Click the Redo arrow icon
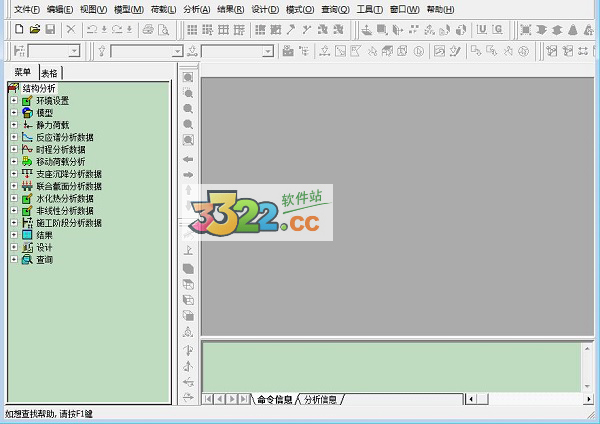The width and height of the screenshot is (600, 424). pos(117,29)
